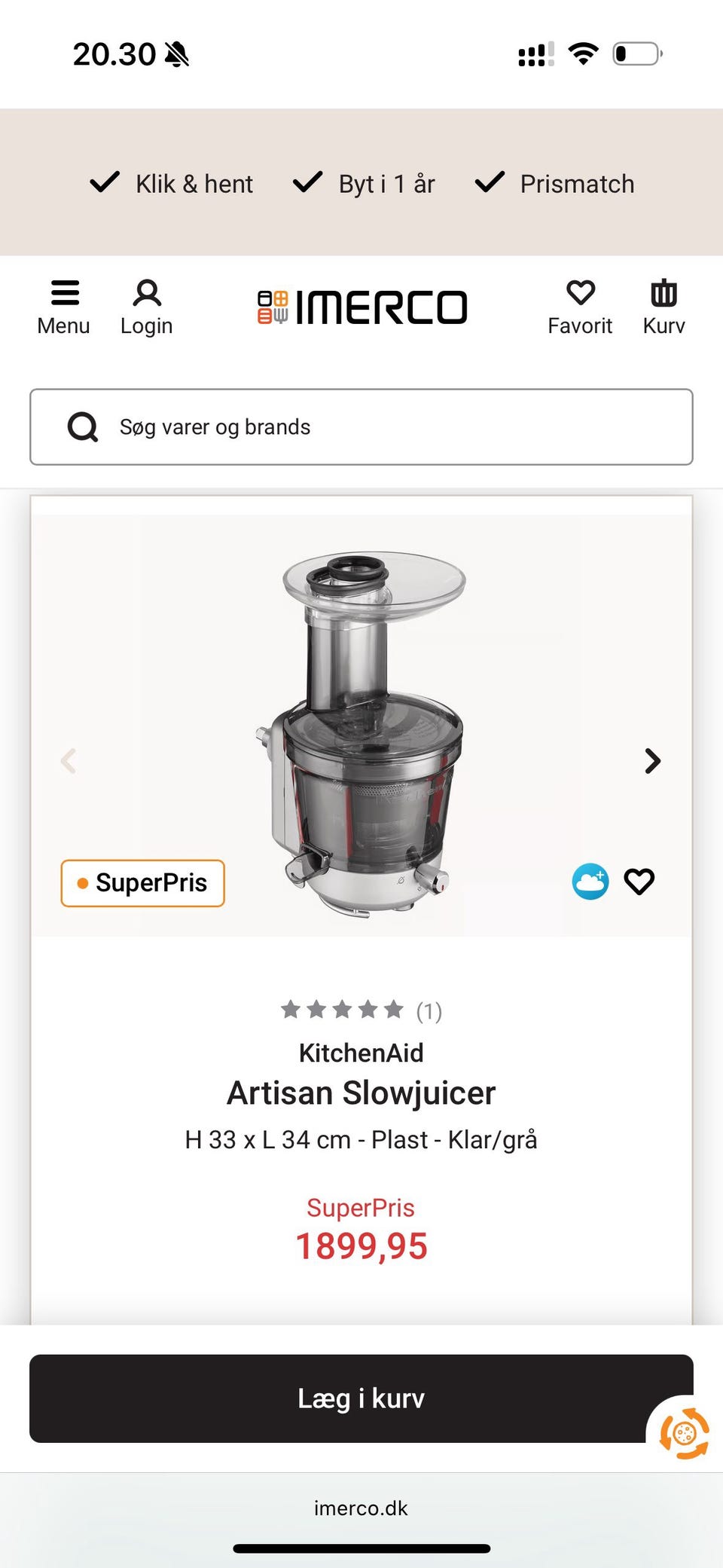
Task: Tap the Klik & hent benefit
Action: 172,183
